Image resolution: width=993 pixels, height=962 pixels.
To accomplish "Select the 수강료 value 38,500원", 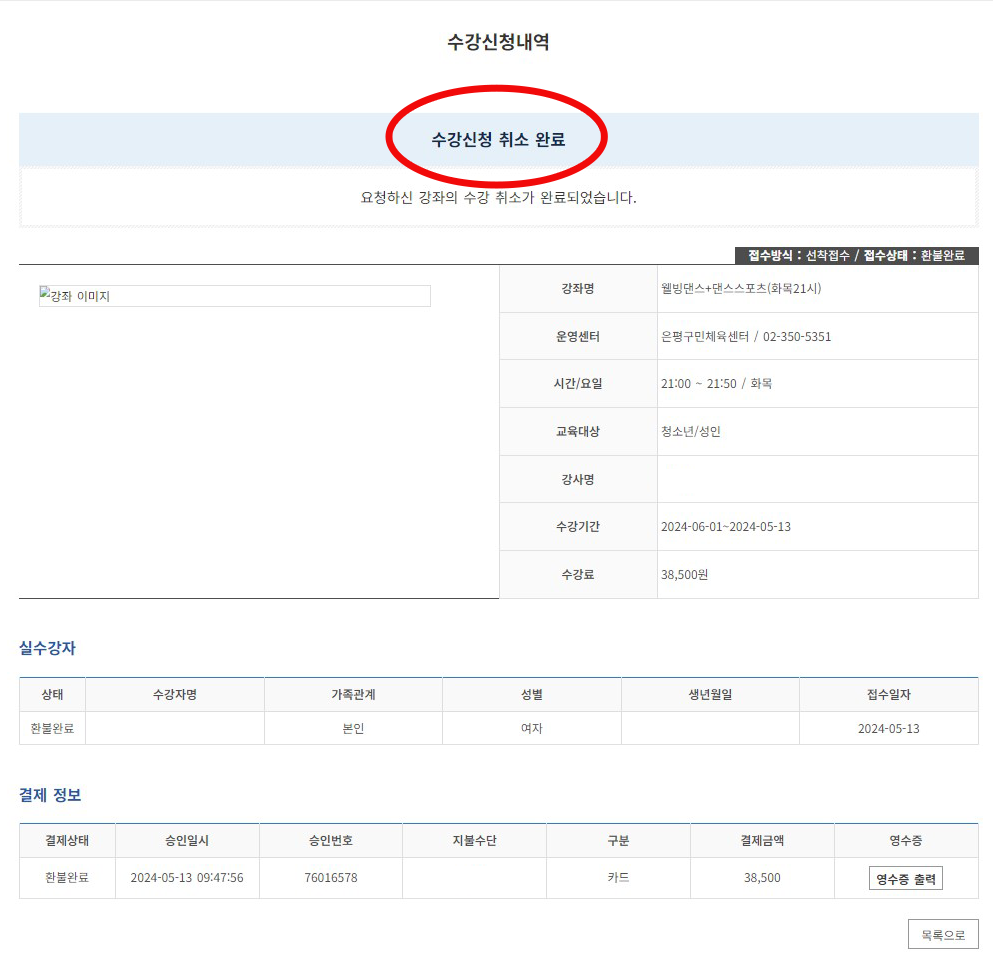I will click(686, 574).
